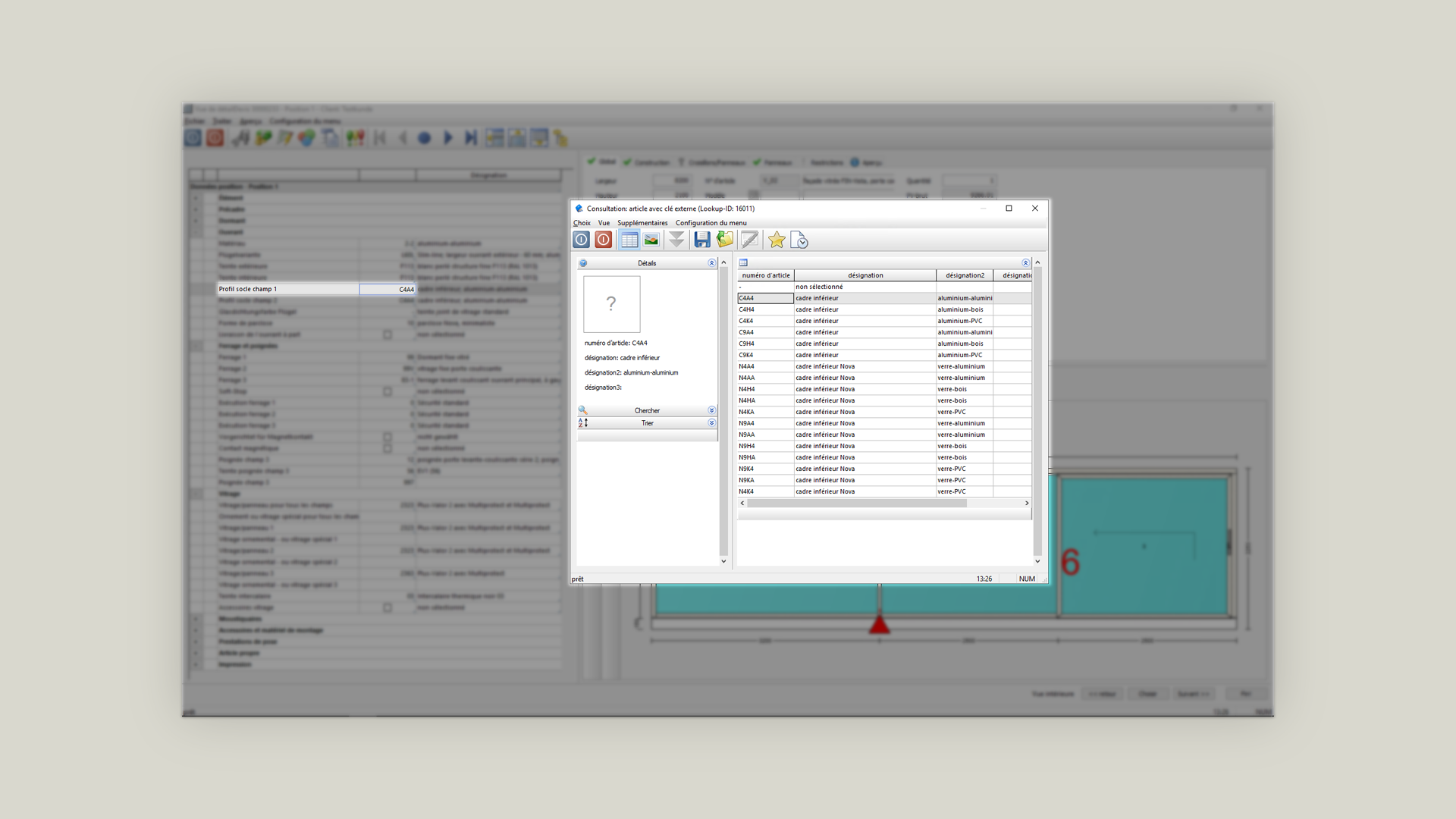Click the question mark image placeholder
Viewport: 1456px width, 819px height.
coord(612,304)
